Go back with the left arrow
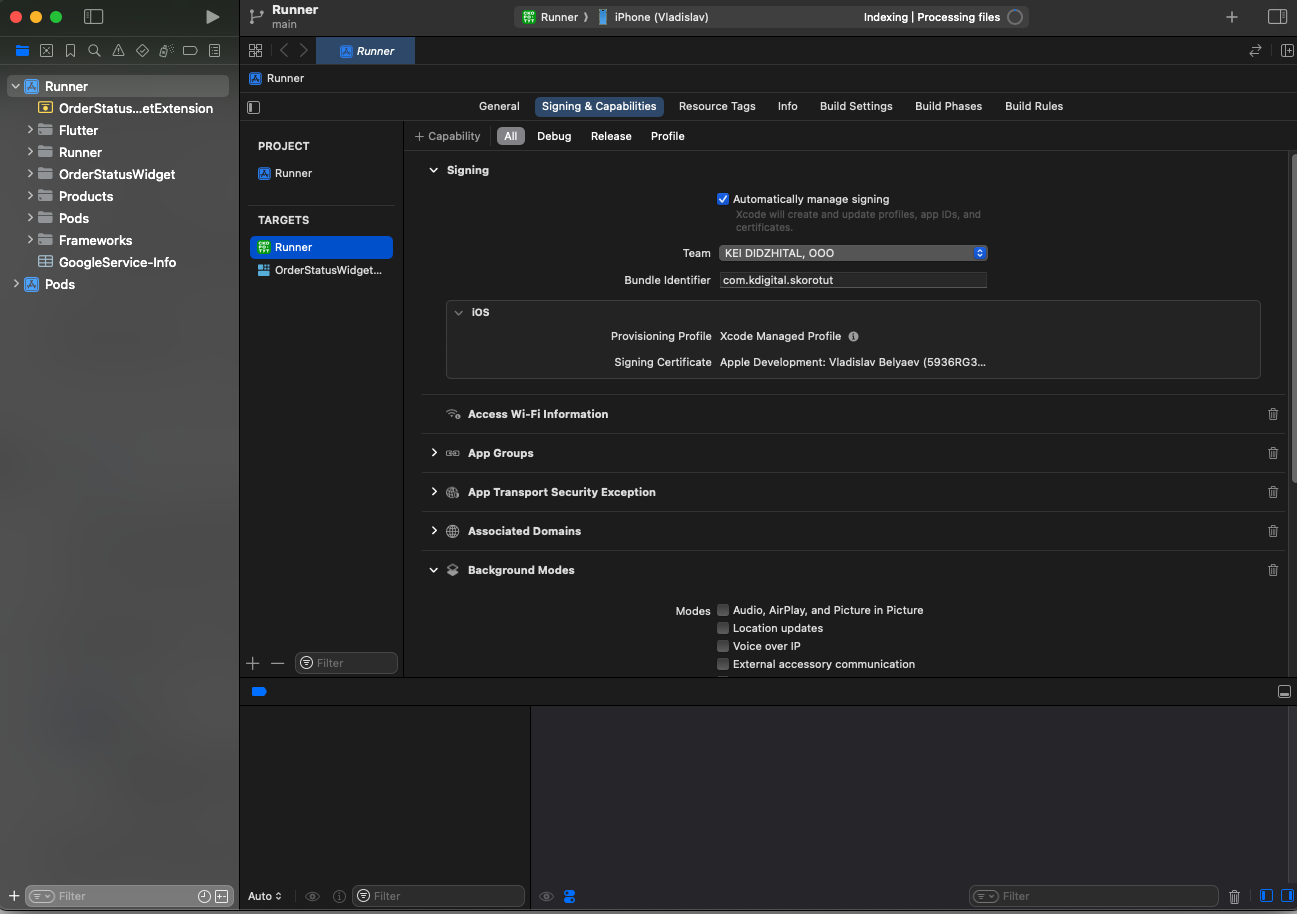The image size is (1297, 914). pyautogui.click(x=284, y=50)
